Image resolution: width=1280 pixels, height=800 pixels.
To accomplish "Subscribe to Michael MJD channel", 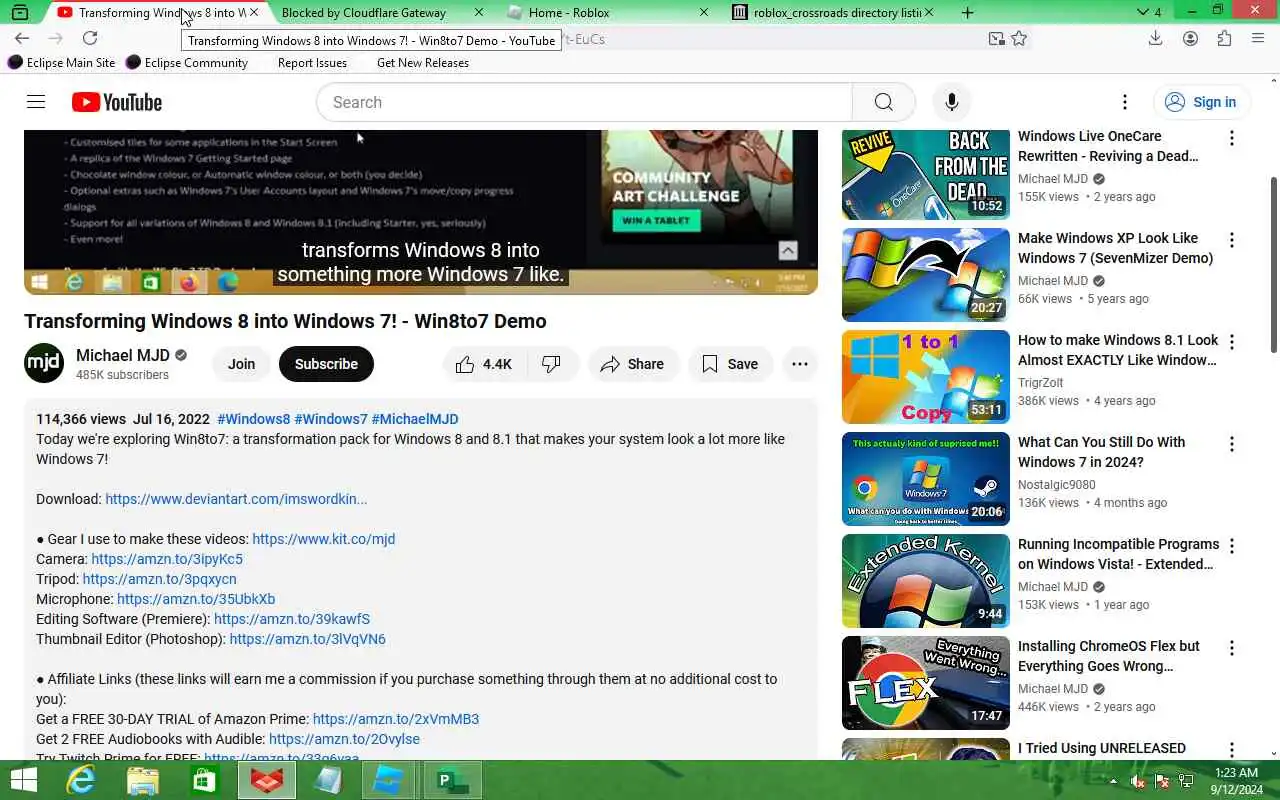I will [326, 364].
